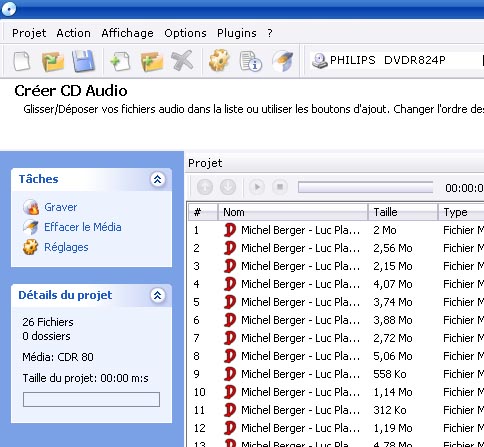Stop track playback

(x=280, y=187)
